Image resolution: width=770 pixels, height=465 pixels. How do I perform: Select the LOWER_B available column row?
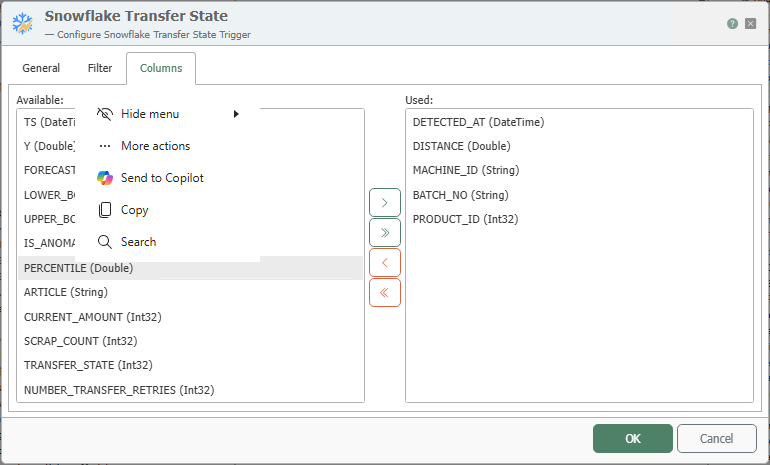pos(49,195)
